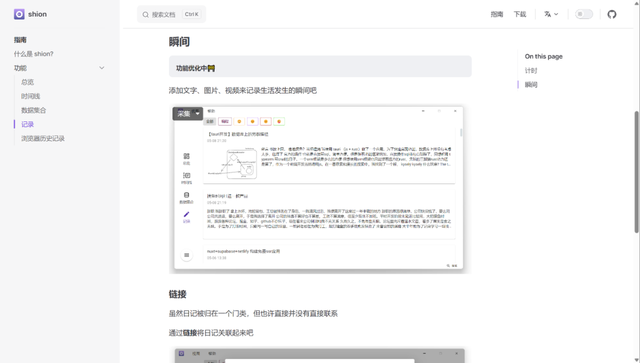Click the shion logo icon
The image size is (640, 363).
(19, 14)
